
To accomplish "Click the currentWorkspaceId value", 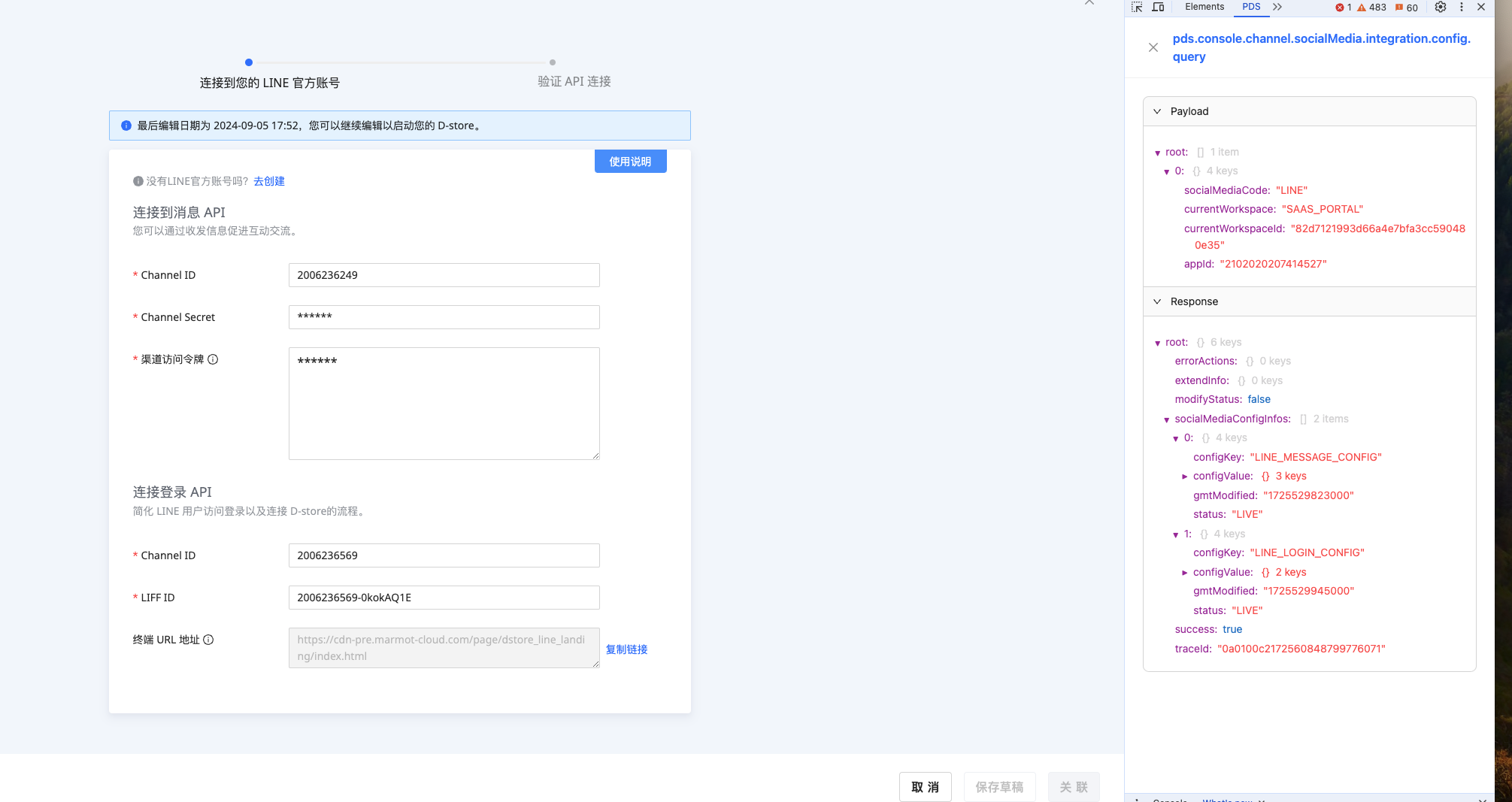I will (1330, 237).
